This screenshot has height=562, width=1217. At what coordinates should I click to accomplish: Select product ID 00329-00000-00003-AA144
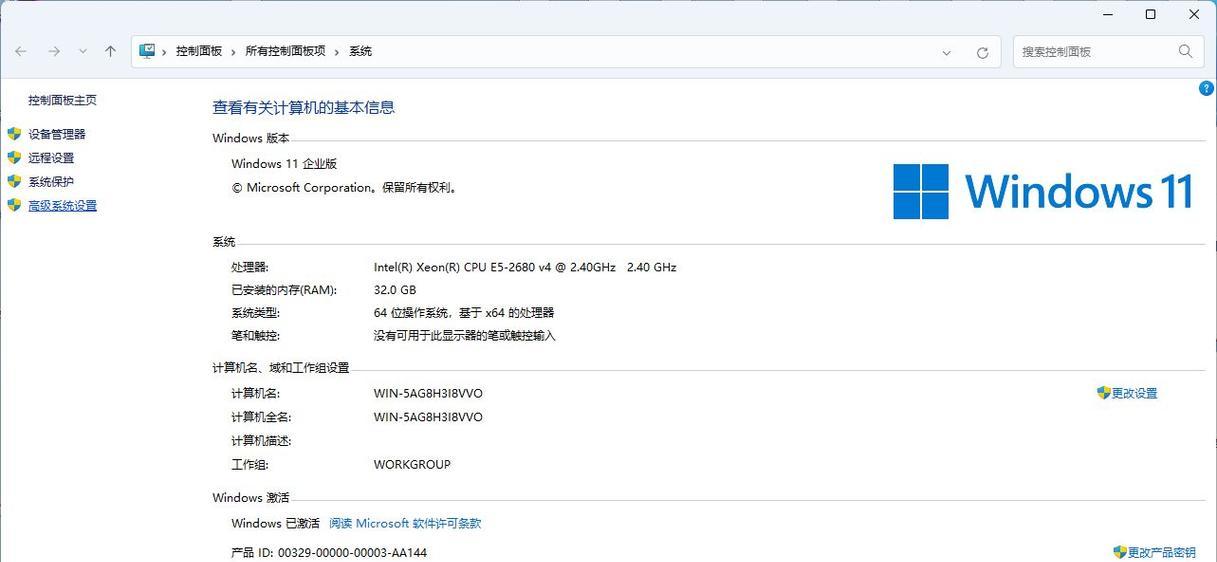352,552
